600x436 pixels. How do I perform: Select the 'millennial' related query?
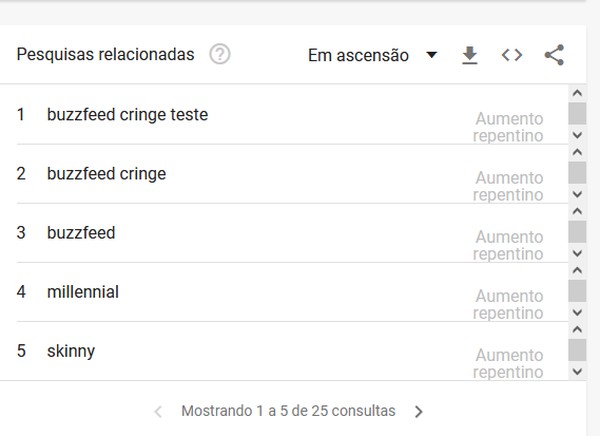click(82, 292)
